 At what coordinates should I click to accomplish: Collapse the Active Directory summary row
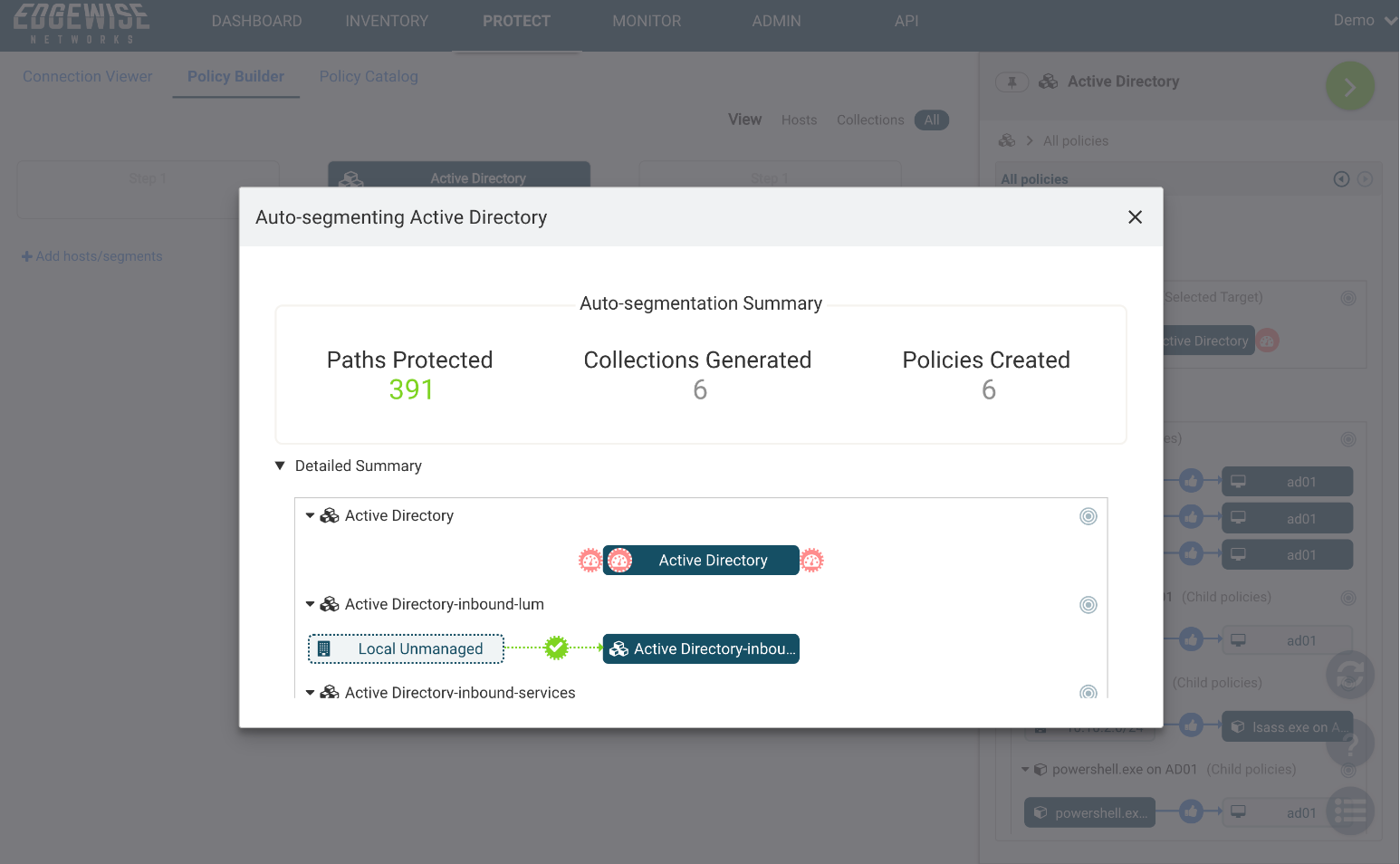click(x=310, y=515)
